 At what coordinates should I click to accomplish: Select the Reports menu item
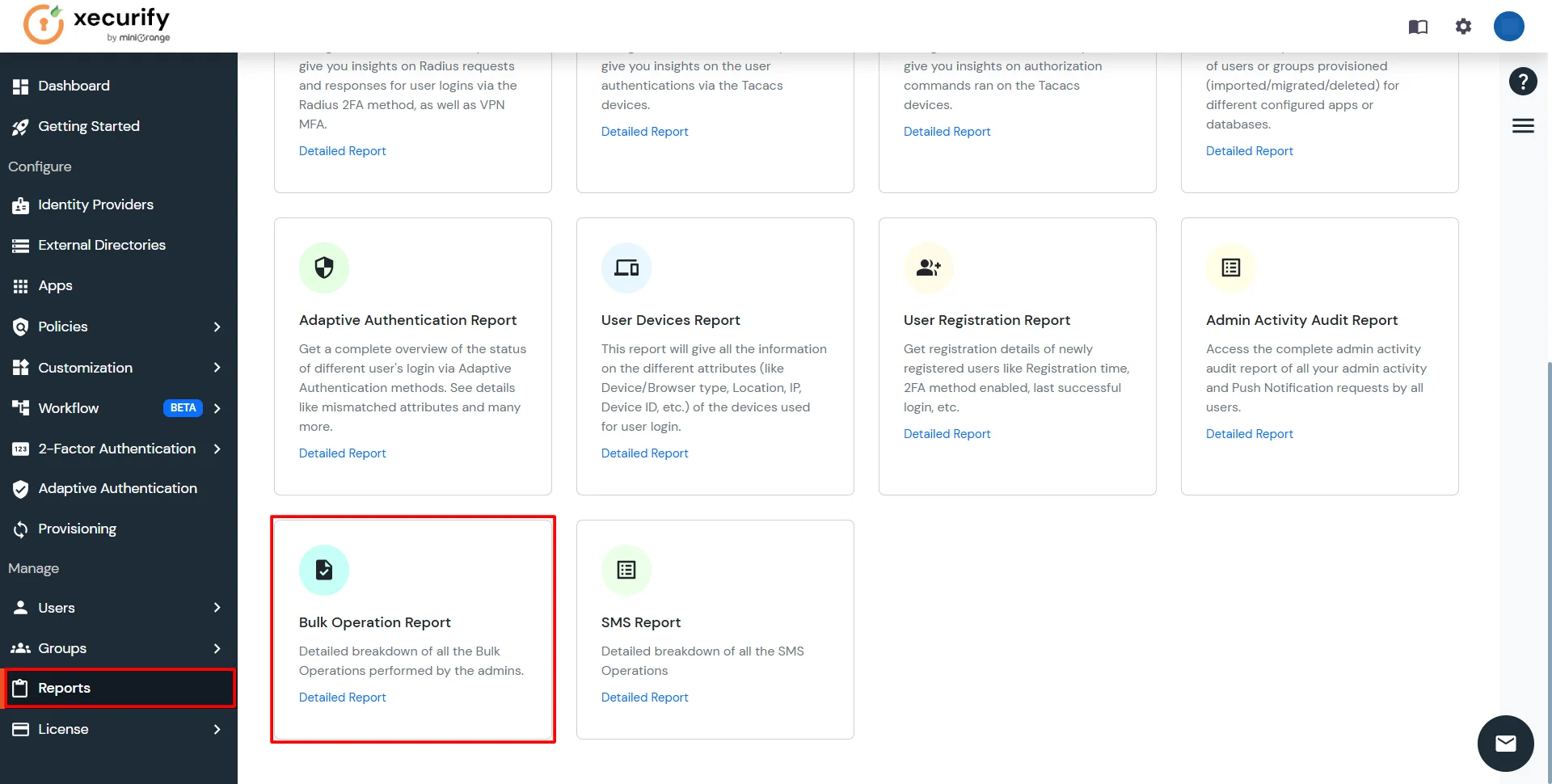[65, 687]
